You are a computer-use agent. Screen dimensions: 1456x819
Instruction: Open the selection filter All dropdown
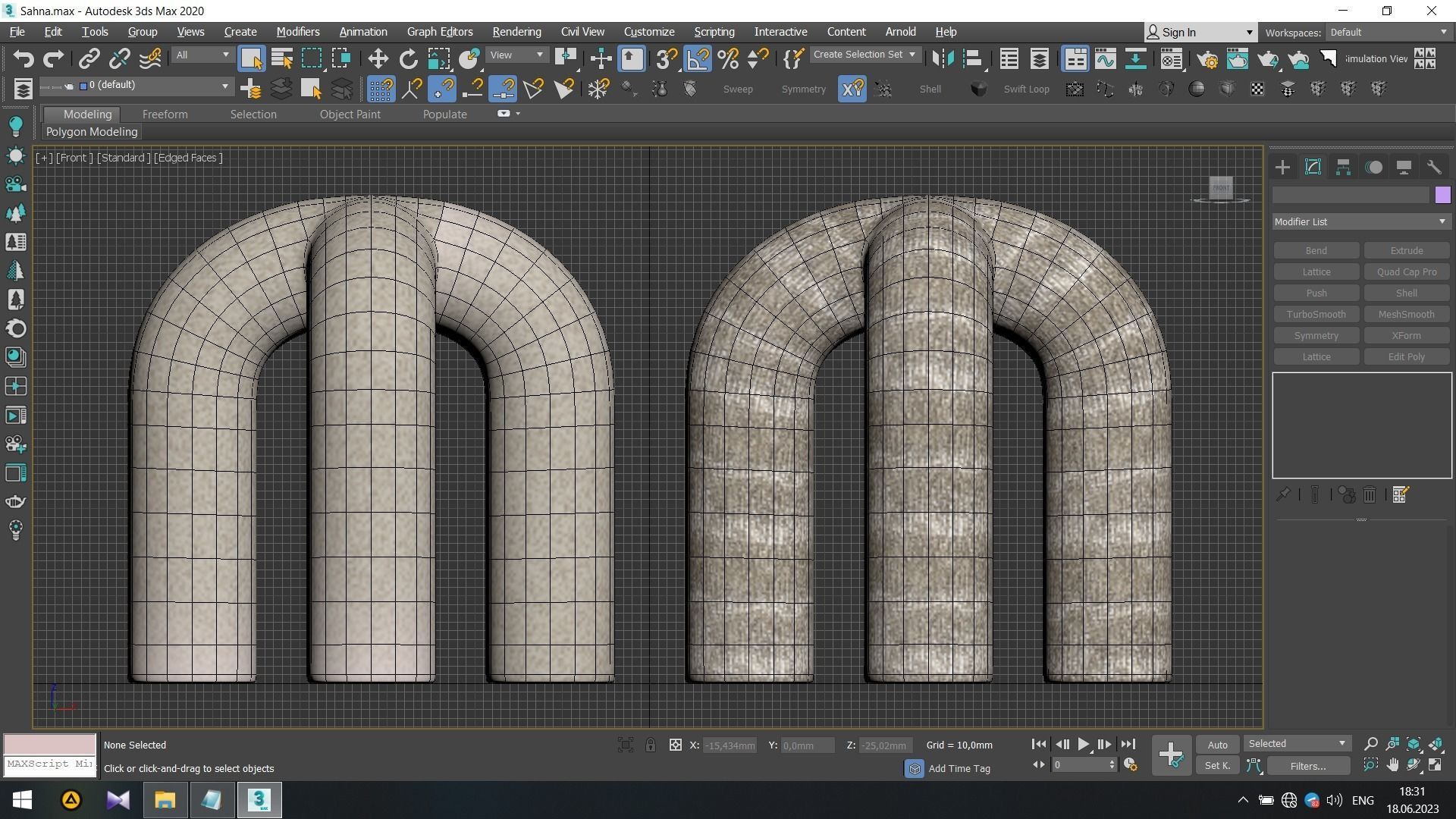coord(202,55)
